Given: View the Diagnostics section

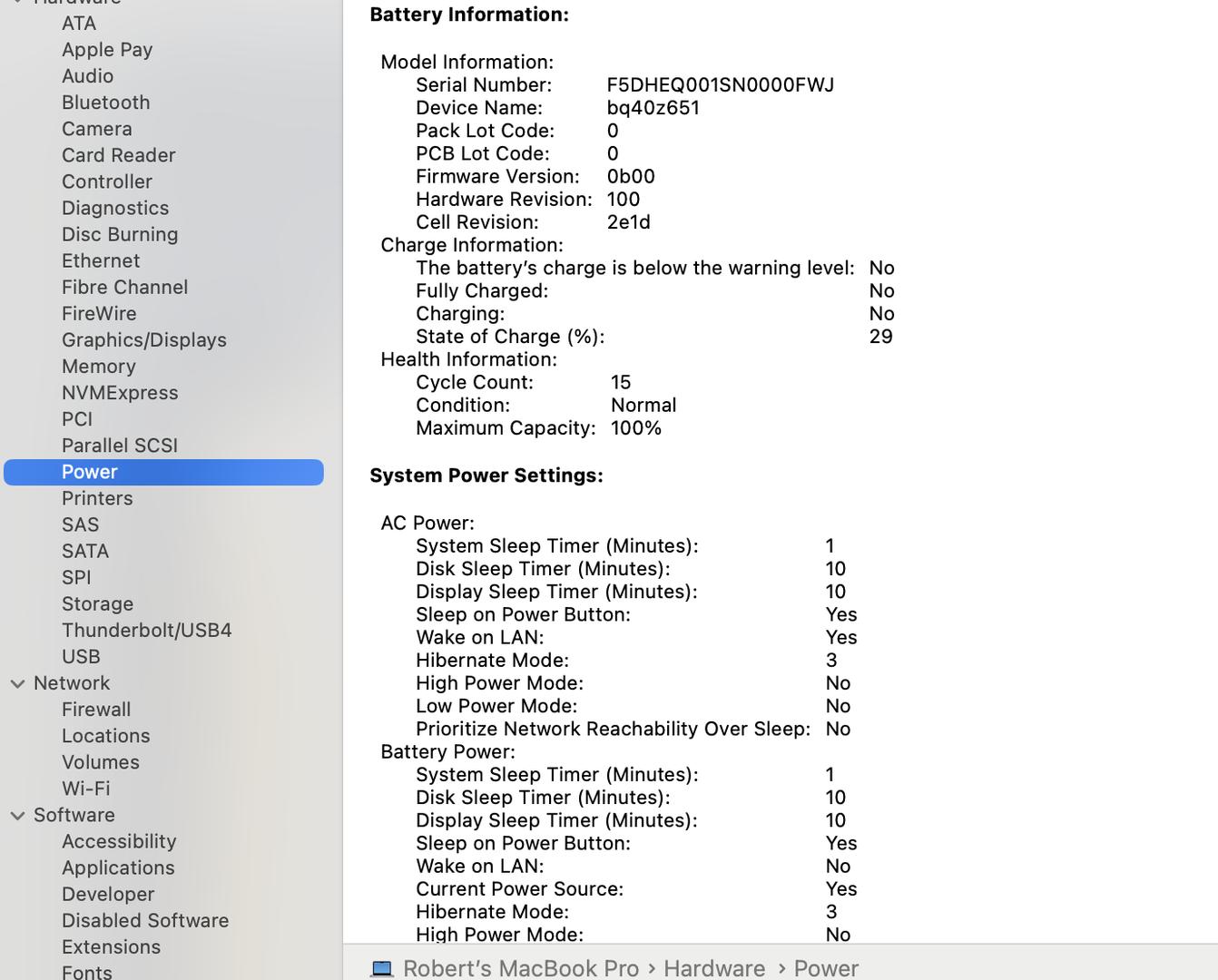Looking at the screenshot, I should [x=115, y=208].
